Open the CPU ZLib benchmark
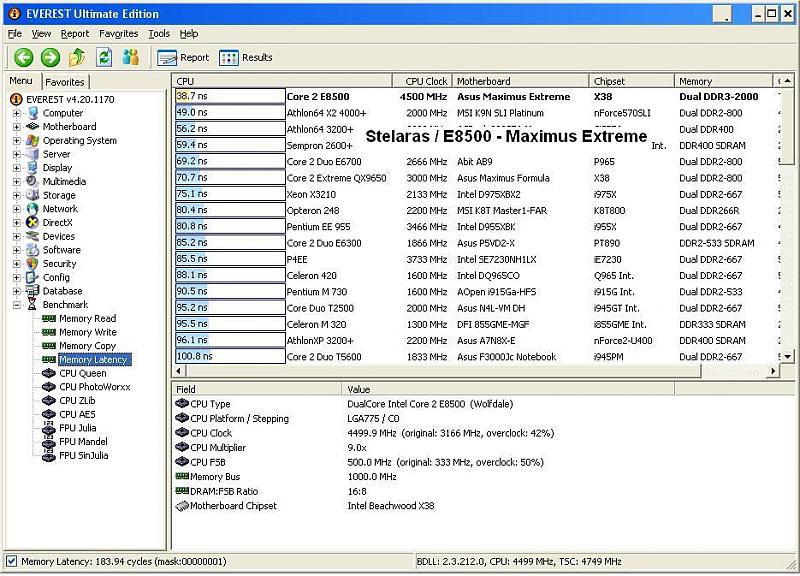This screenshot has height=576, width=800. (x=77, y=400)
